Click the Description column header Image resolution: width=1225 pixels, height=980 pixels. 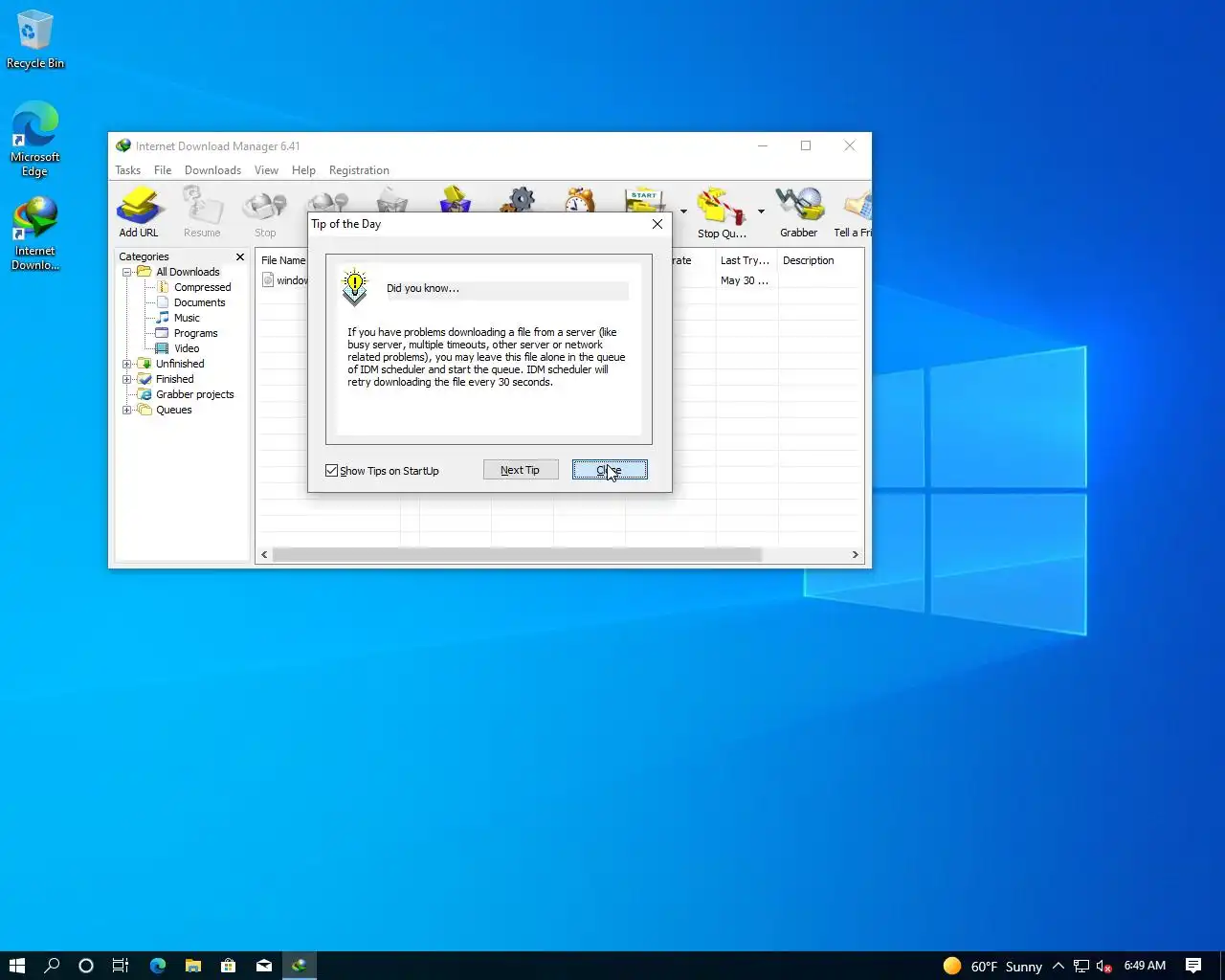click(x=821, y=260)
